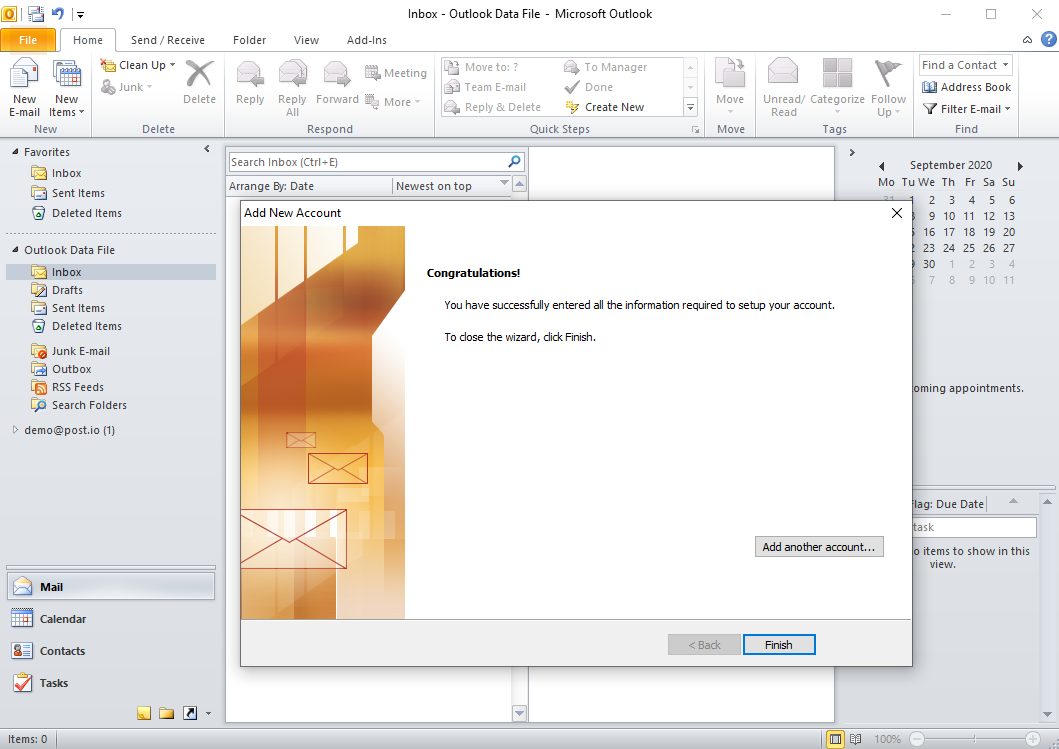The image size is (1059, 749).
Task: Click the Search Inbox magnifier icon
Action: (515, 161)
